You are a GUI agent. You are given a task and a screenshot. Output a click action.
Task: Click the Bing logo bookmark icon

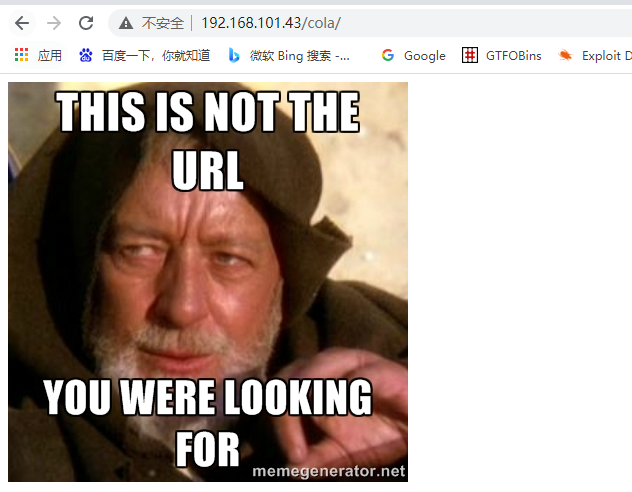tap(234, 55)
